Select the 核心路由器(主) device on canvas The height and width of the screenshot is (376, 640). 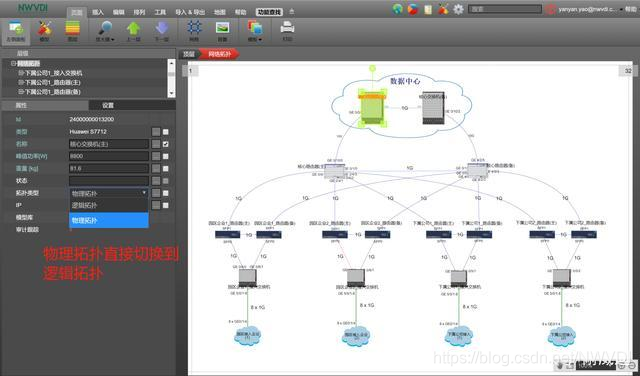[x=335, y=171]
